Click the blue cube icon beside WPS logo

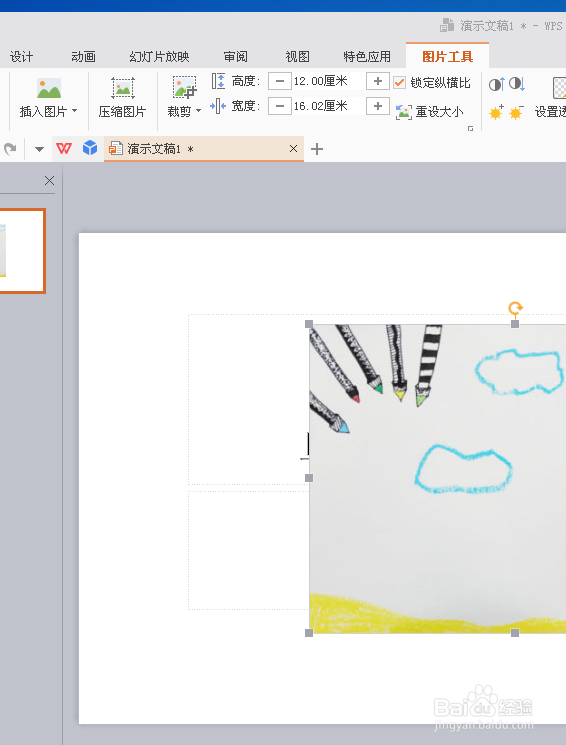(x=90, y=148)
